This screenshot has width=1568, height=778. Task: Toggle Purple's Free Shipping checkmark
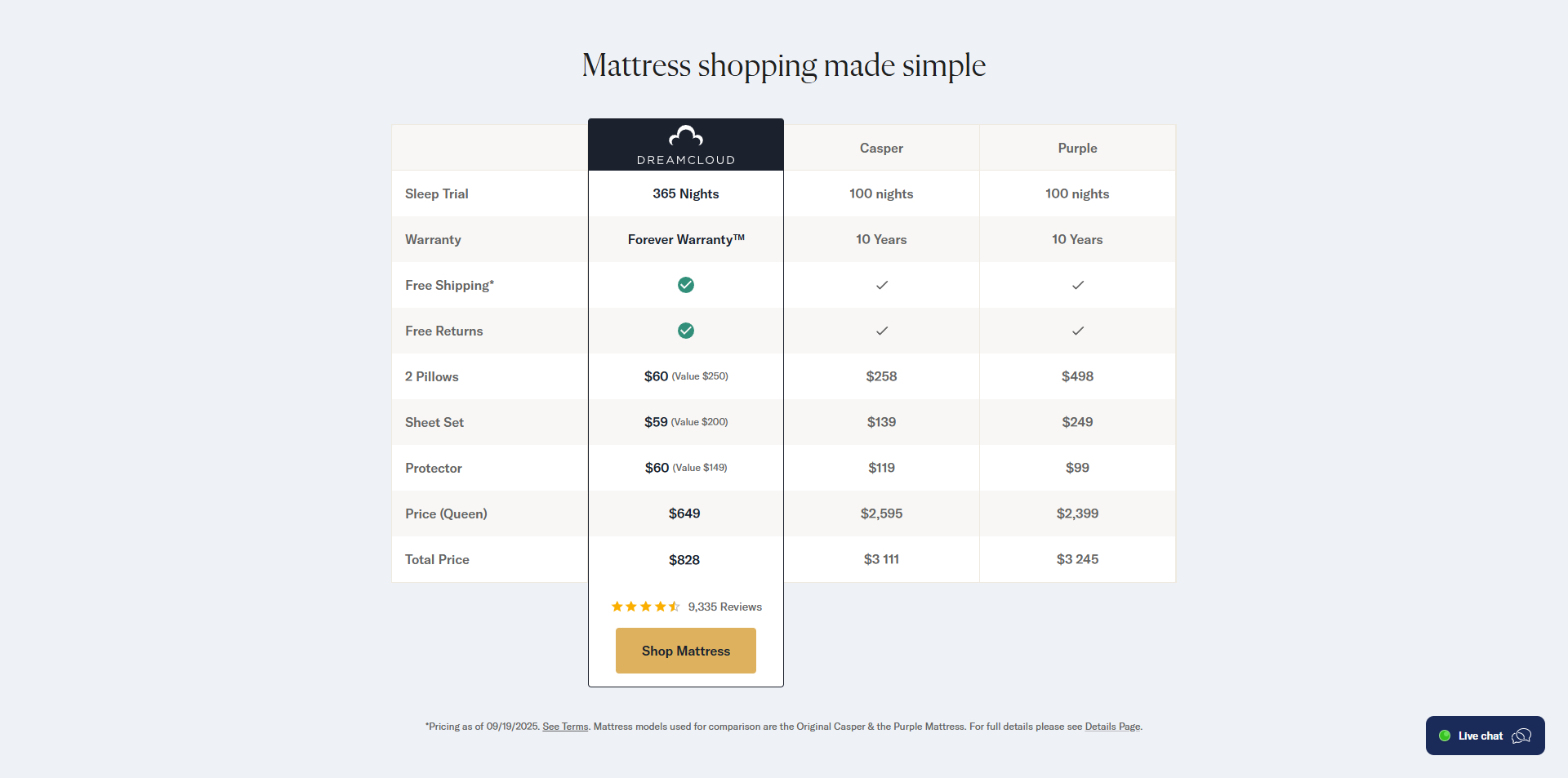[x=1077, y=285]
